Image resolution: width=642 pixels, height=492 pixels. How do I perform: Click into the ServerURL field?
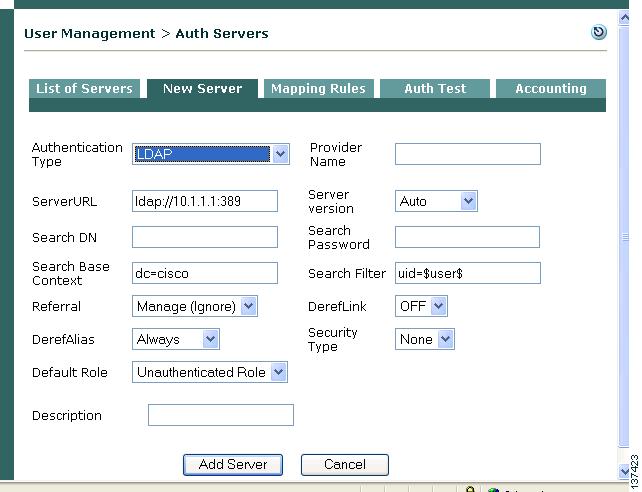click(x=205, y=201)
